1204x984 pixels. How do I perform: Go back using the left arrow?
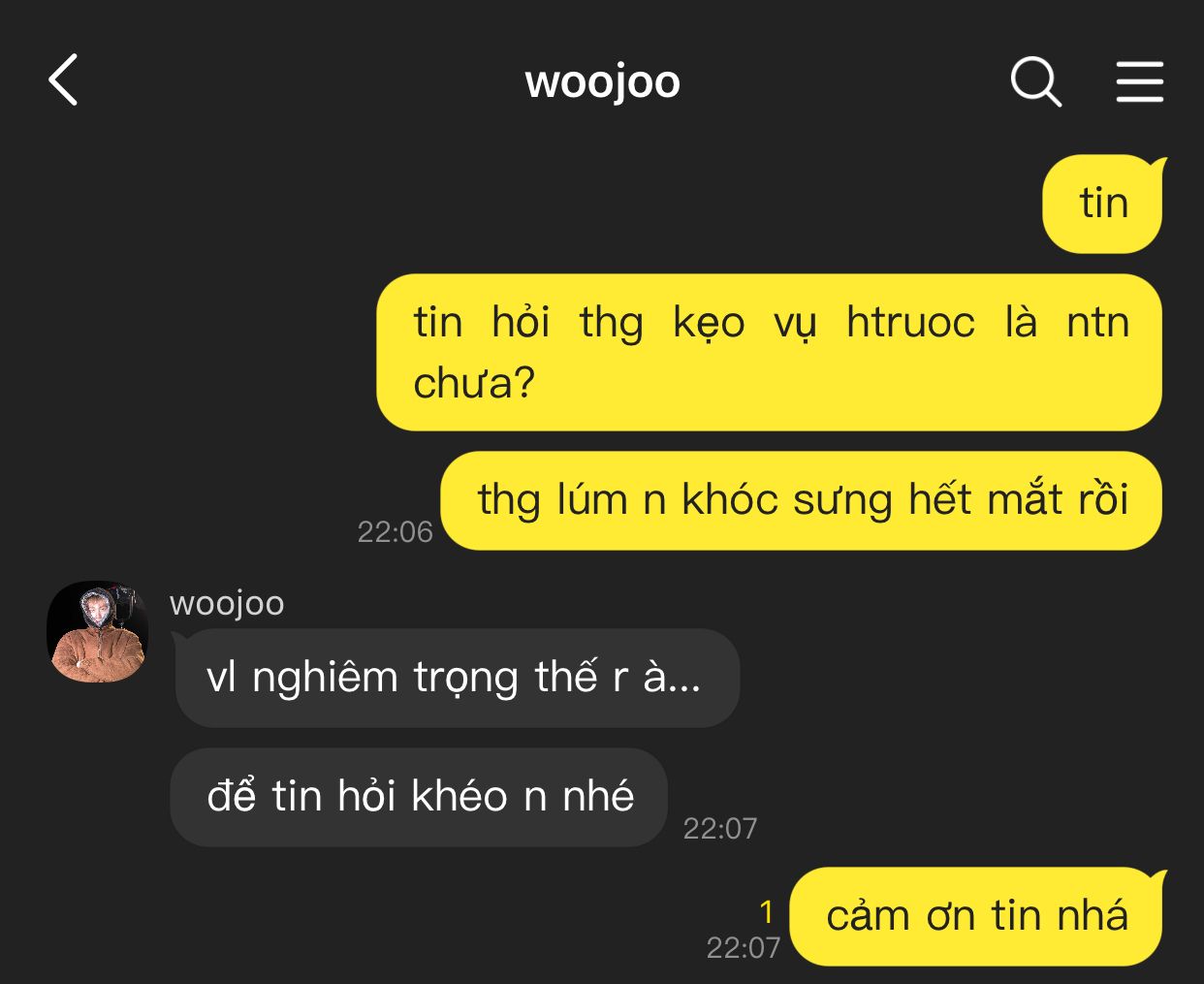click(63, 79)
